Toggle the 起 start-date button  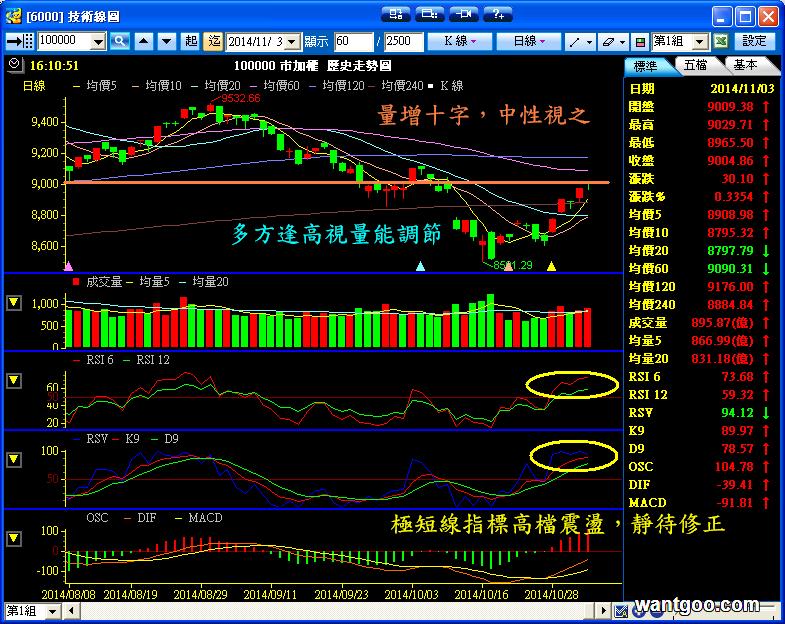pos(191,41)
